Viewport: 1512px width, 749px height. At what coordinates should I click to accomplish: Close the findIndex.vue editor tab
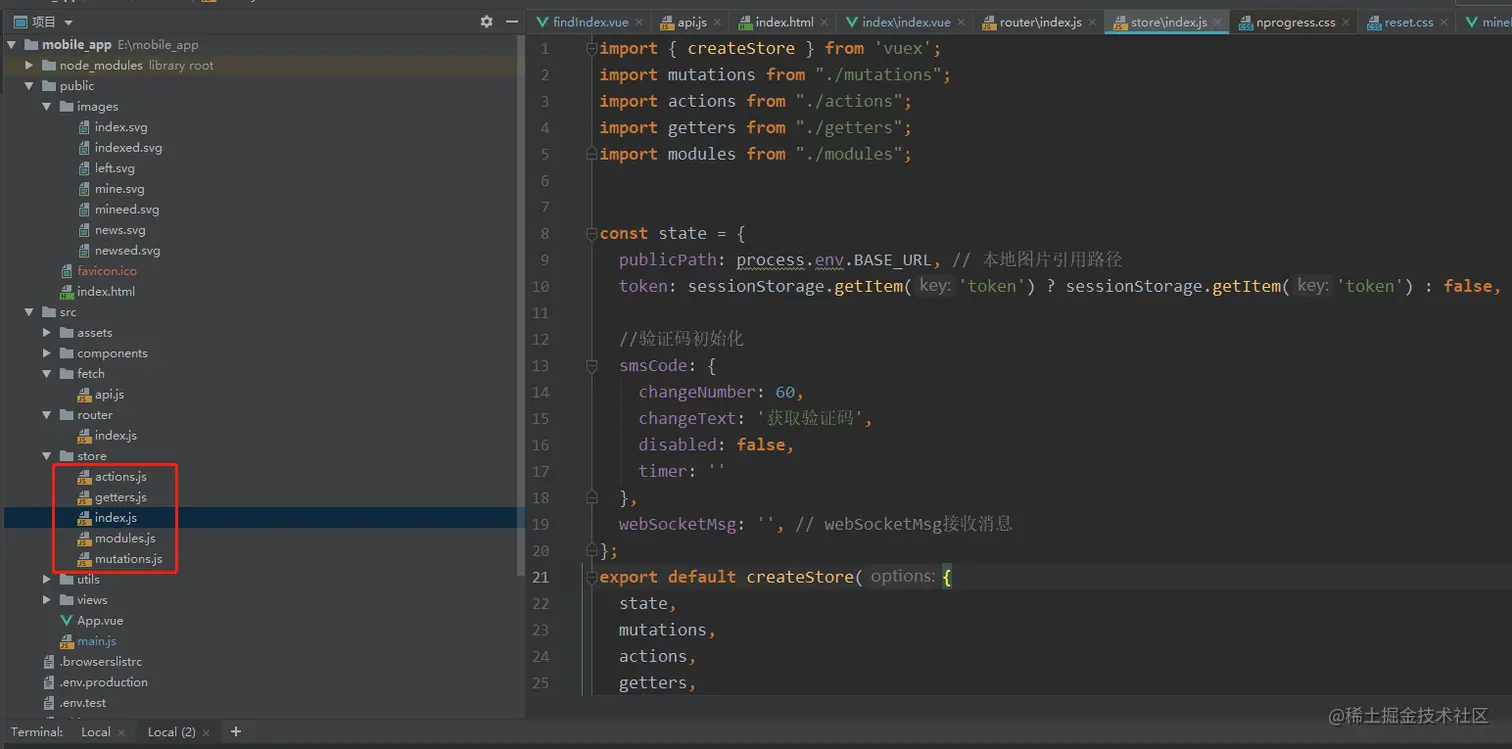point(637,23)
